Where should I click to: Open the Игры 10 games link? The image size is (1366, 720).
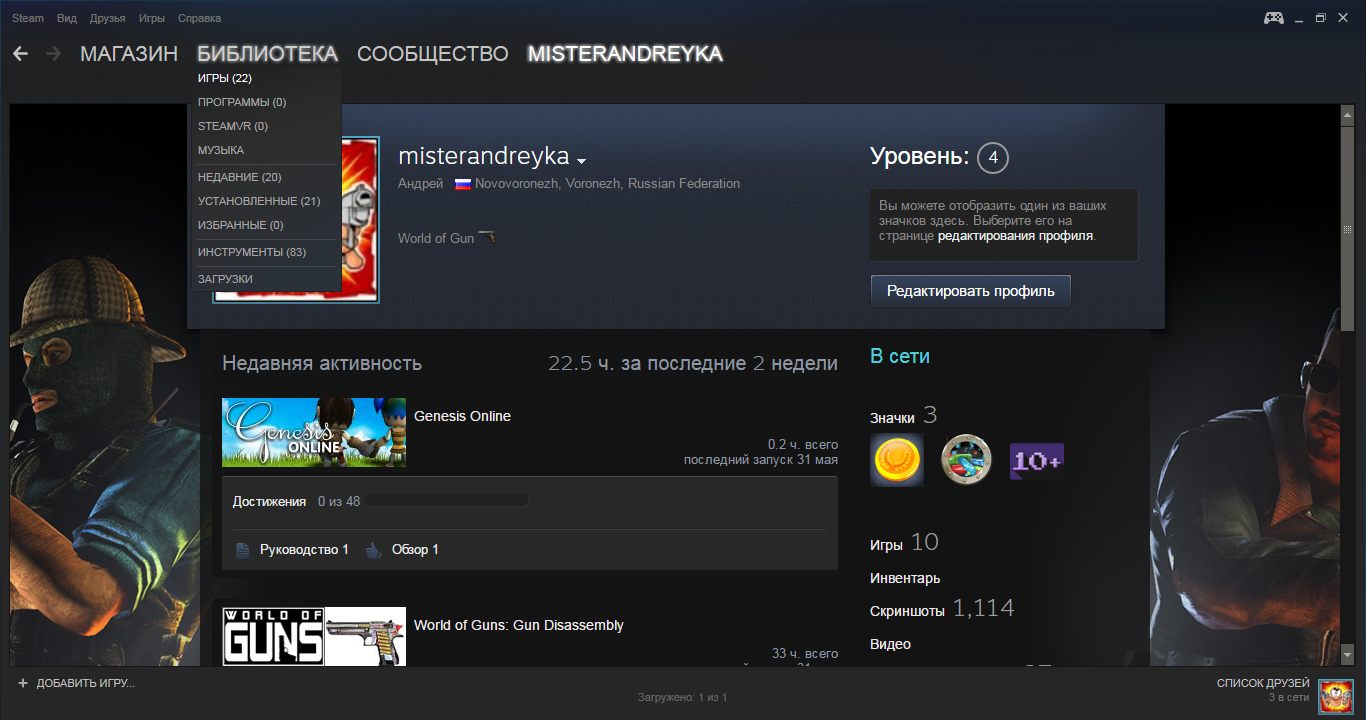(x=904, y=543)
